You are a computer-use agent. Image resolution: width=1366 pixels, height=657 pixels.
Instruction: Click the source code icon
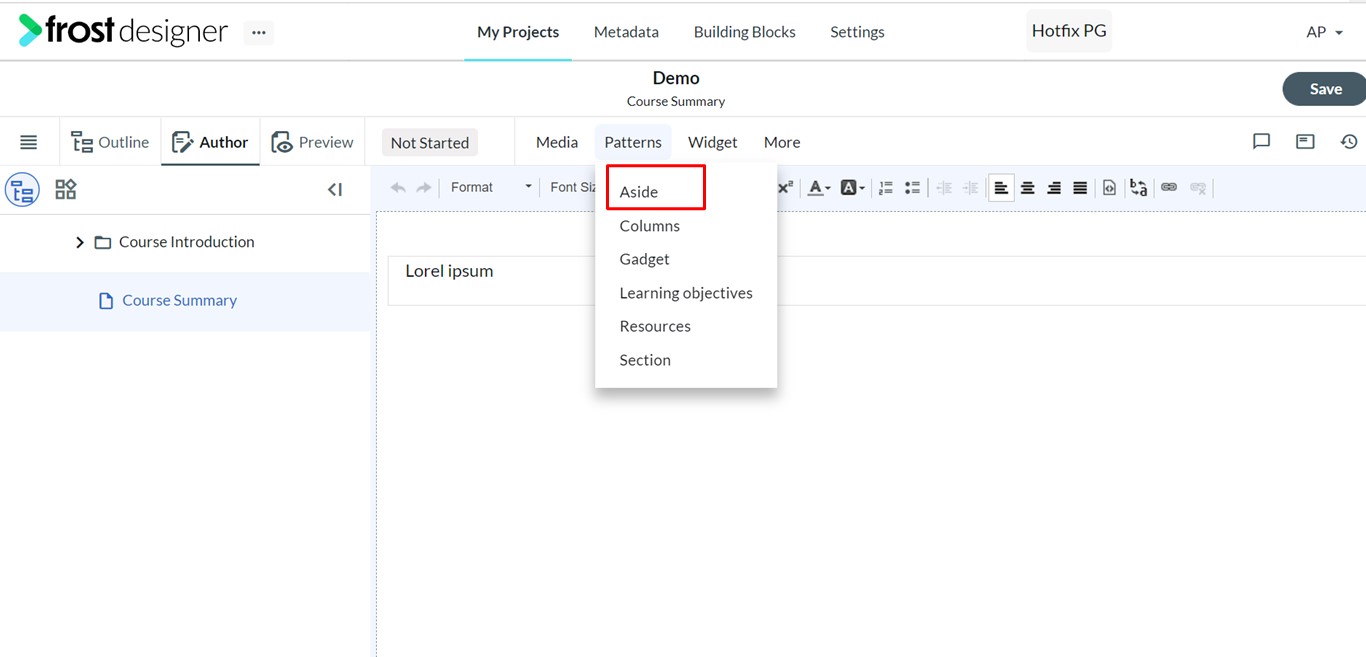click(1109, 187)
